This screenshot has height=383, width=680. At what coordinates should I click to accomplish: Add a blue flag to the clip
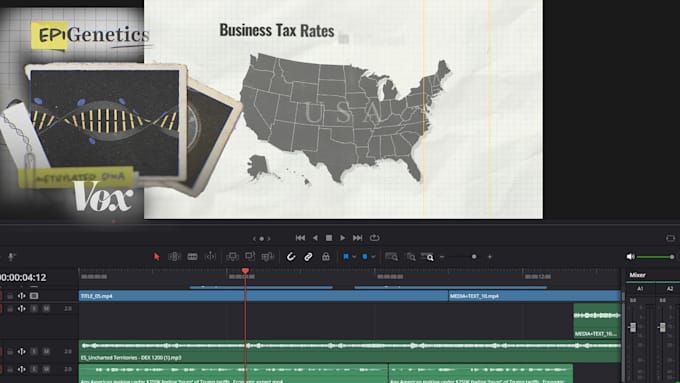346,257
